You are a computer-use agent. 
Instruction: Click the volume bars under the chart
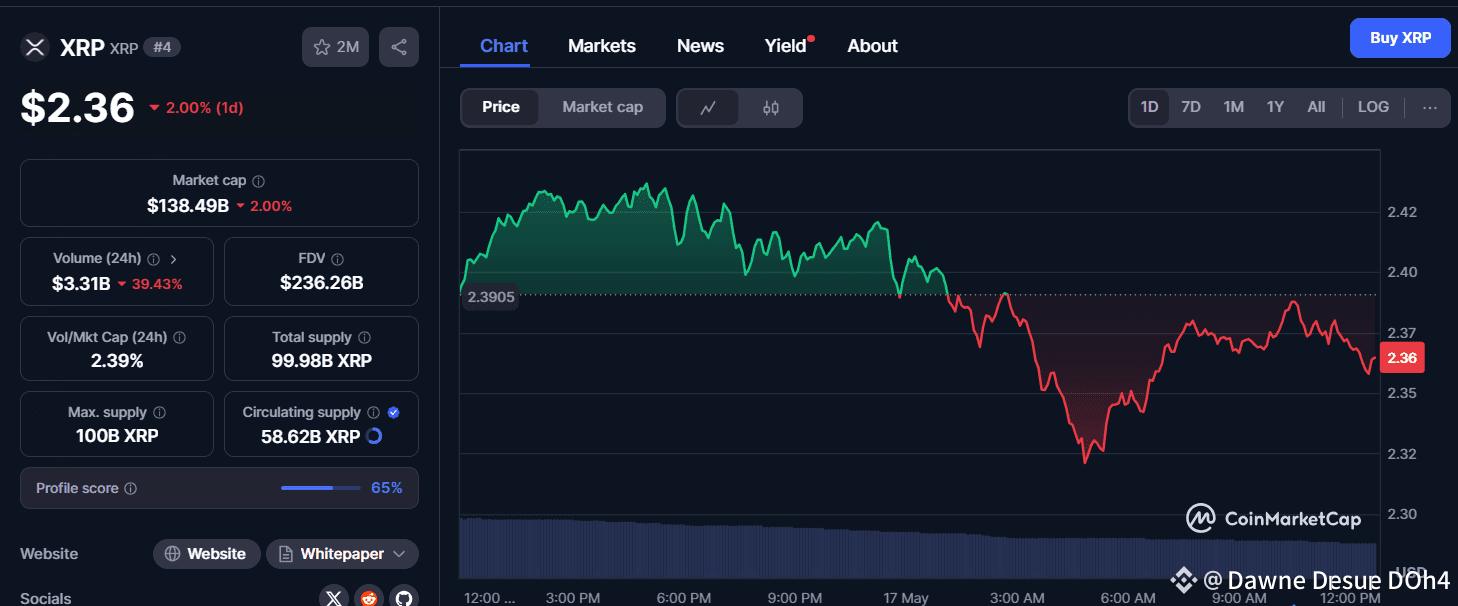tap(918, 547)
